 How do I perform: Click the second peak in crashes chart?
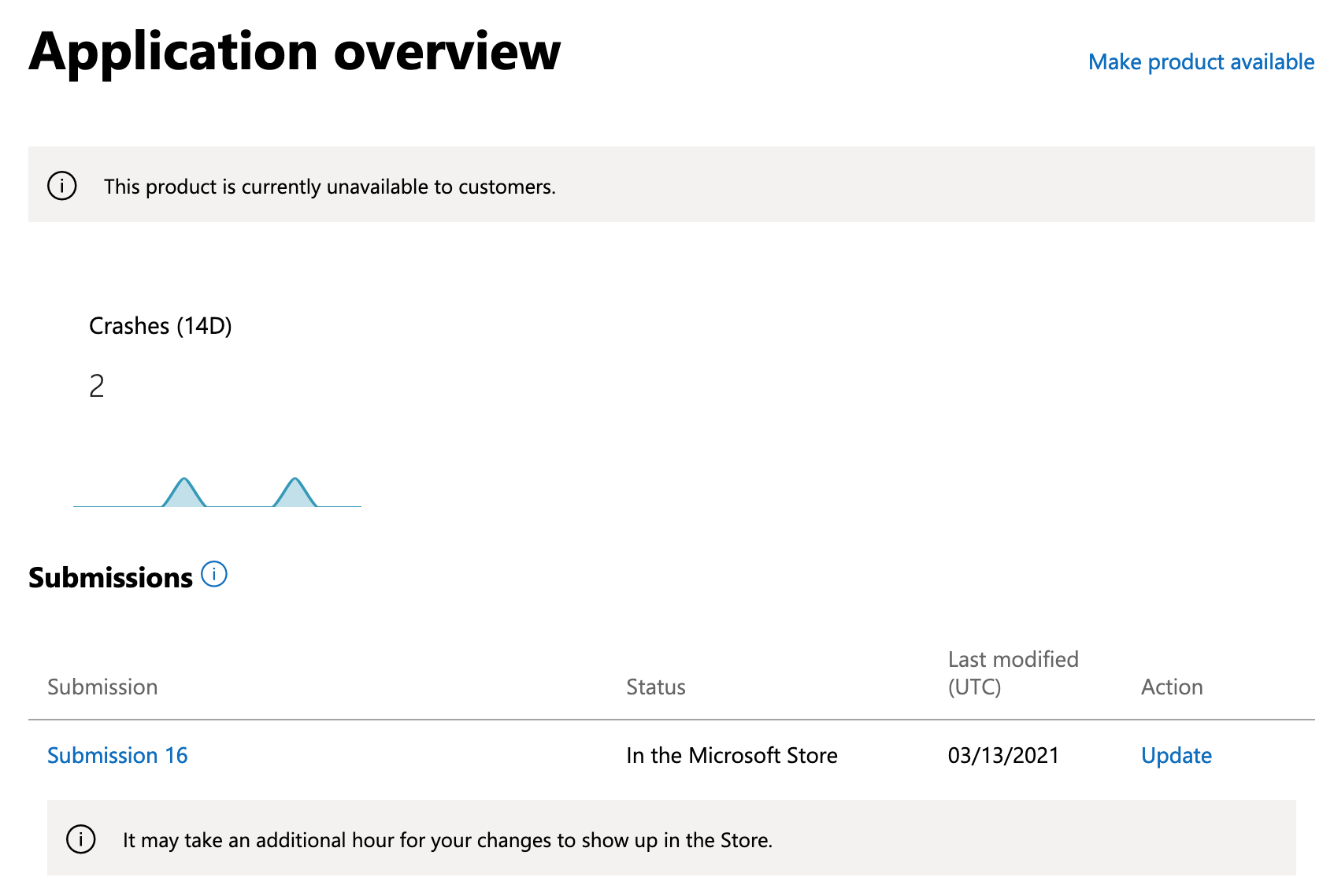click(x=295, y=491)
